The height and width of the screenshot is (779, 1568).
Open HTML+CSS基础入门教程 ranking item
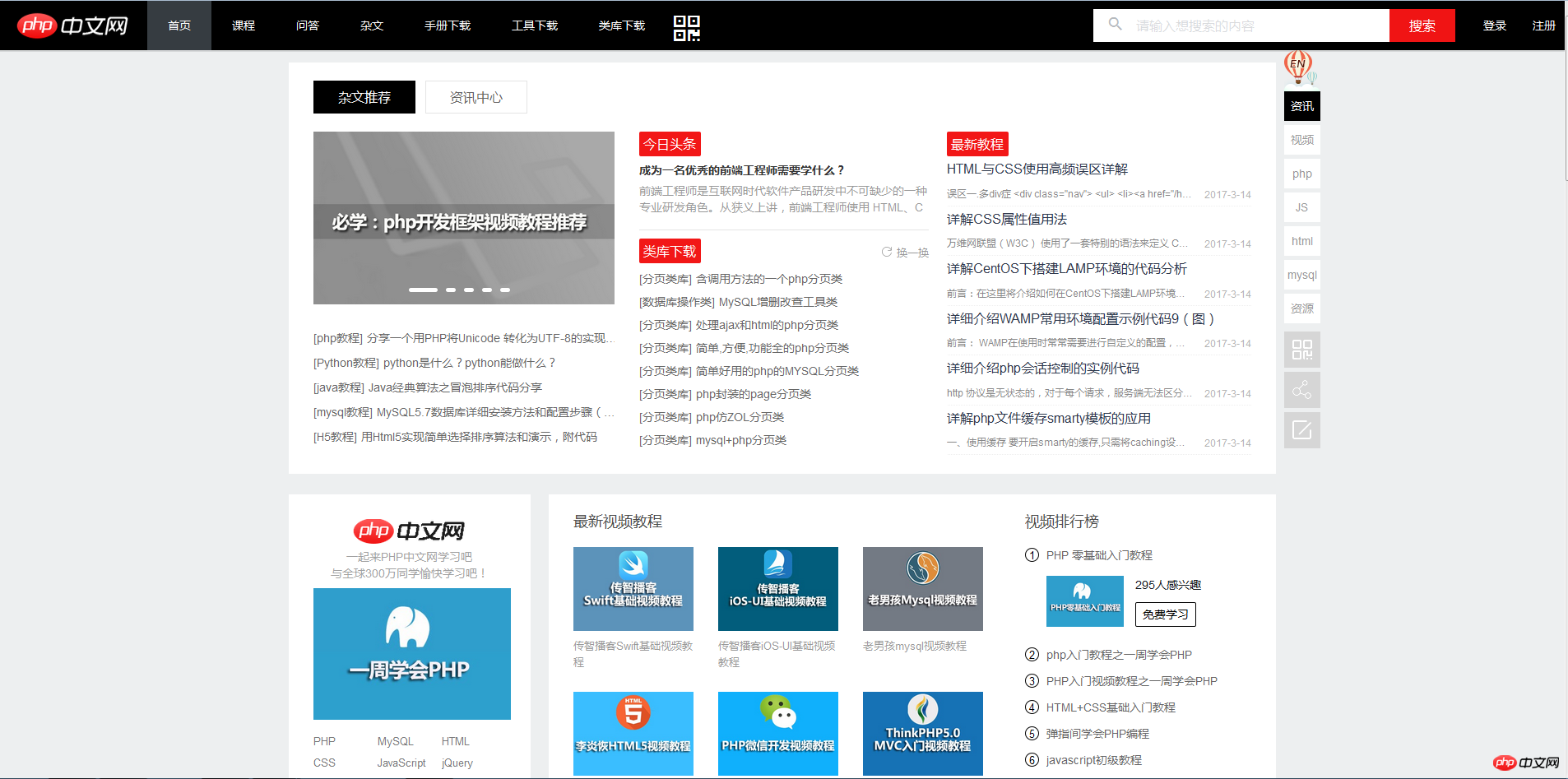coord(1111,707)
